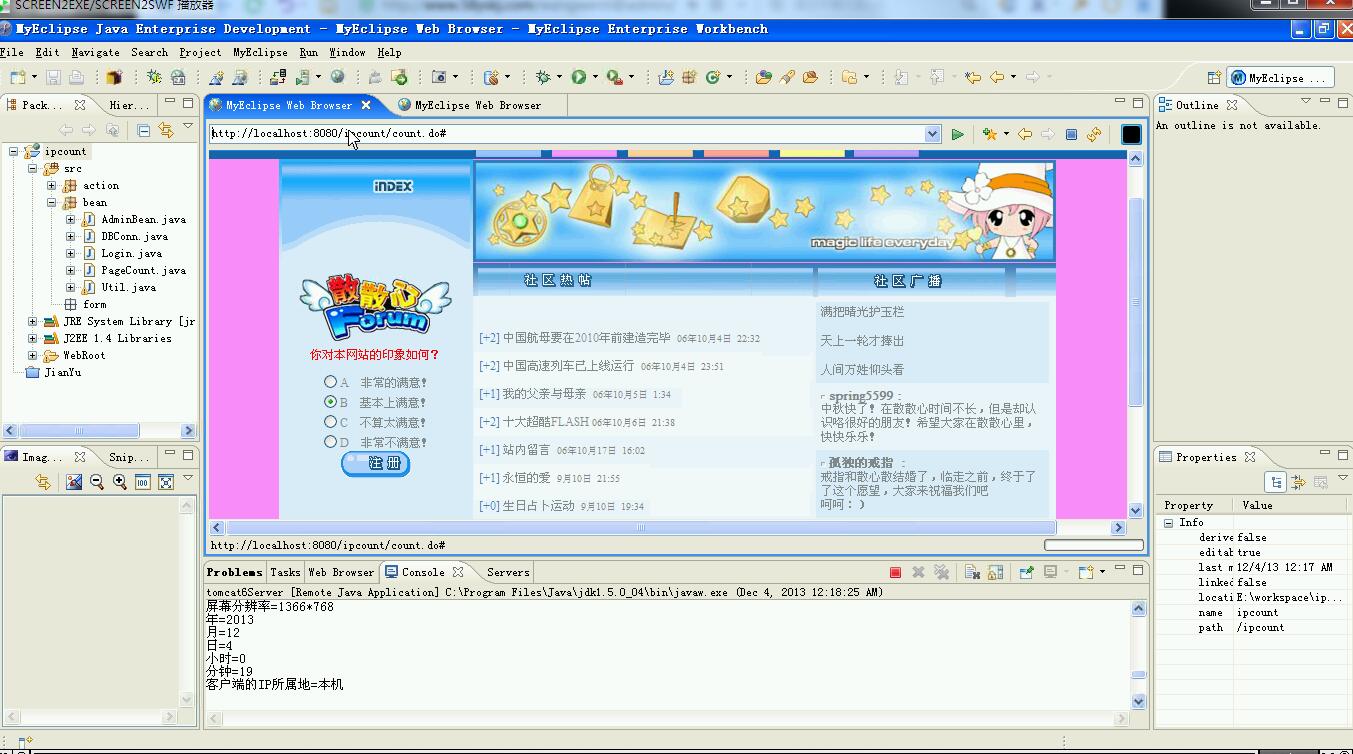Click the Go play icon beside URL field
This screenshot has width=1353, height=754.
pyautogui.click(x=957, y=134)
